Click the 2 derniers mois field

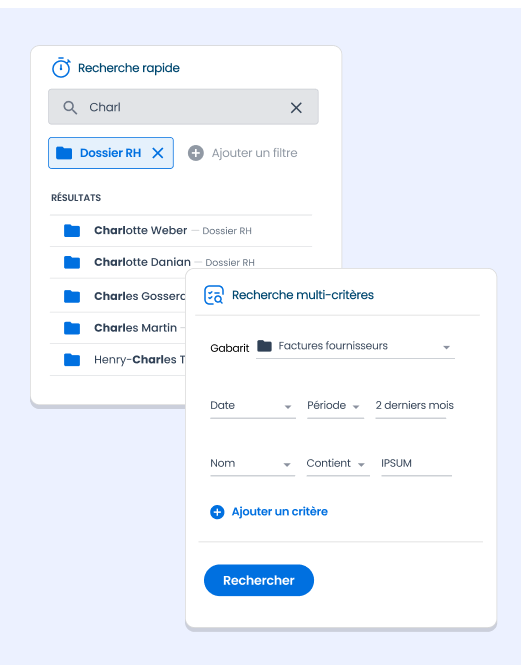[414, 406]
